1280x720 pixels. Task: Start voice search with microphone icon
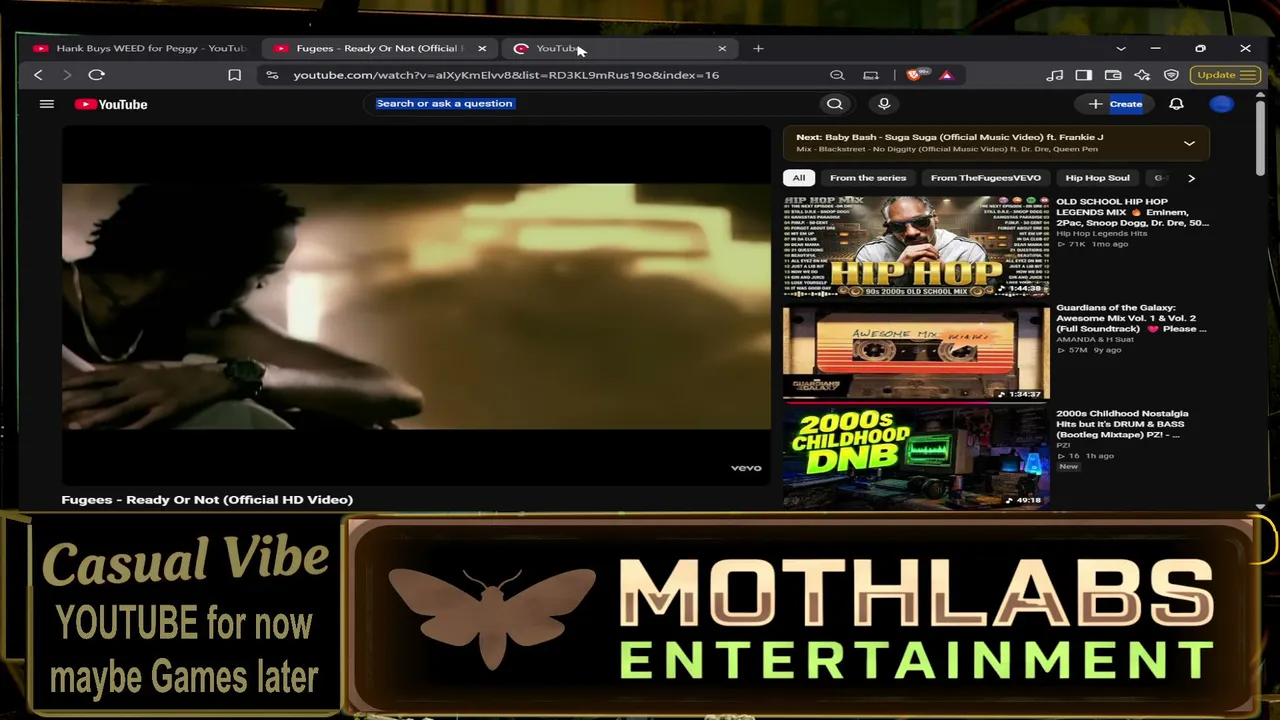[x=884, y=104]
